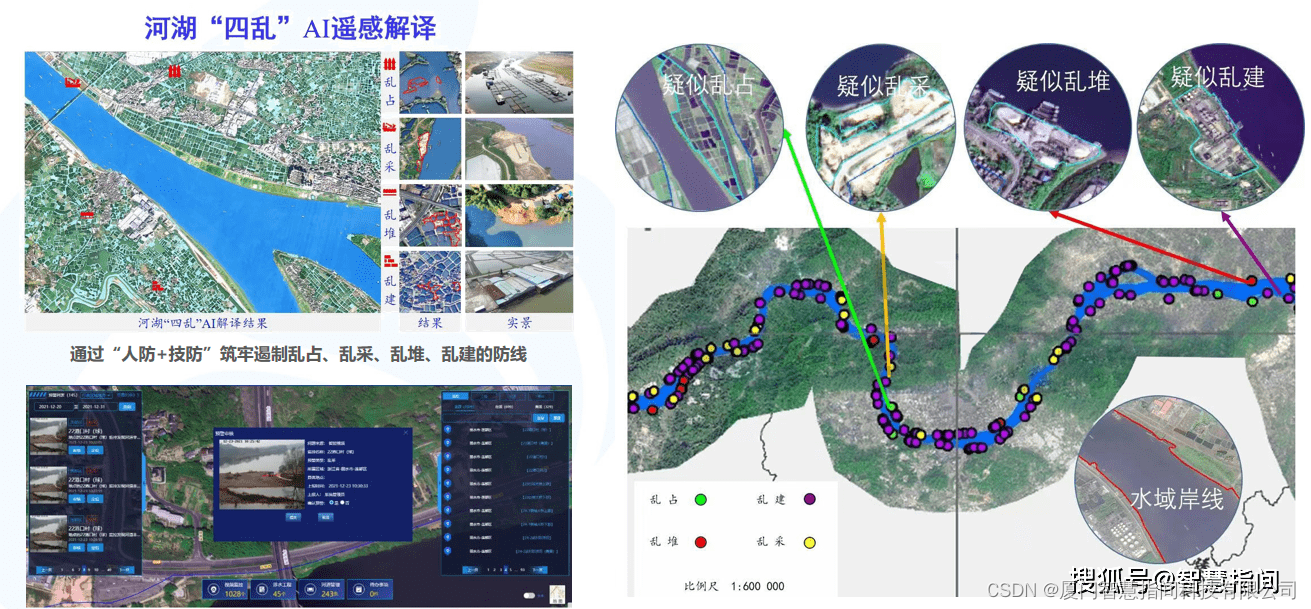The height and width of the screenshot is (609, 1311).
Task: Close the alert review dialog
Action: pos(406,432)
